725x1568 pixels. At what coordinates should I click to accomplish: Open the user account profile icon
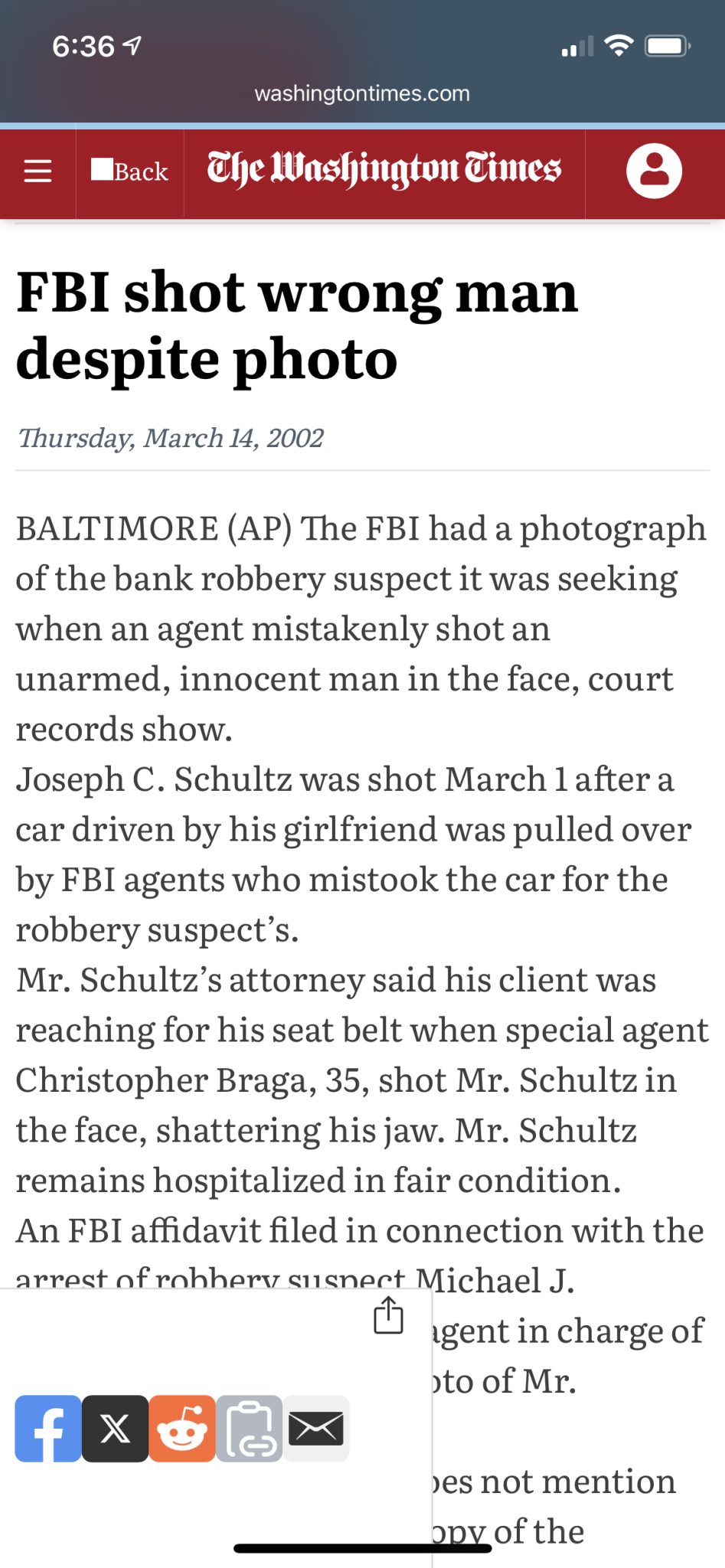654,171
